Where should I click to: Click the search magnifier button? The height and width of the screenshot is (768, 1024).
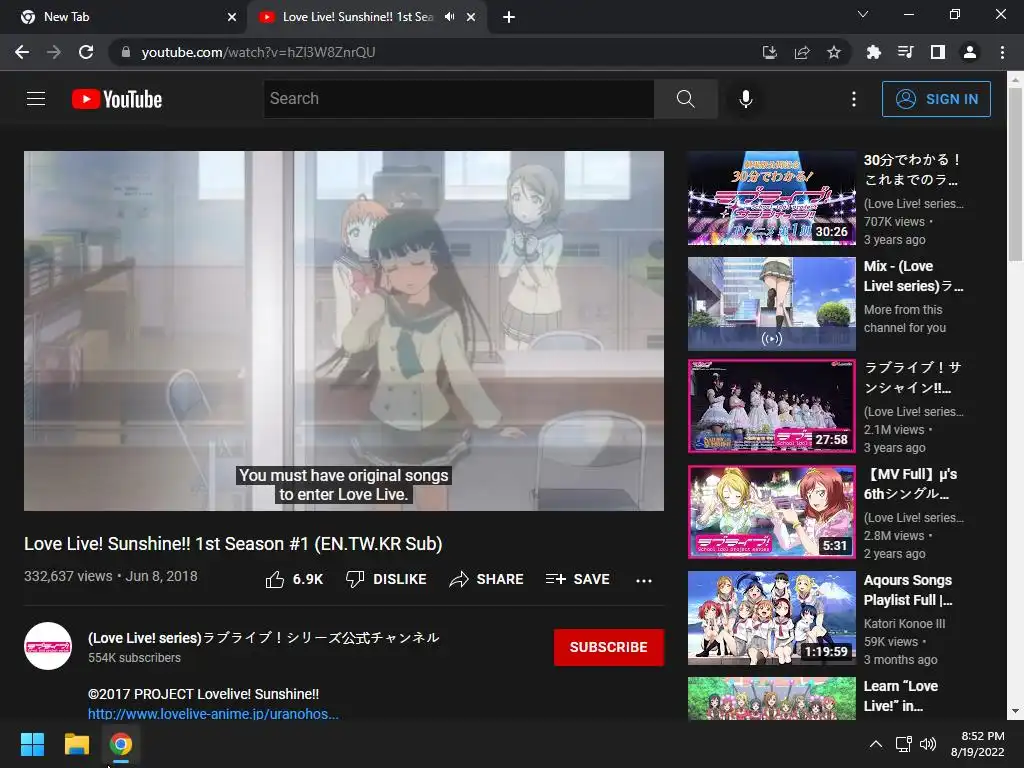[685, 99]
